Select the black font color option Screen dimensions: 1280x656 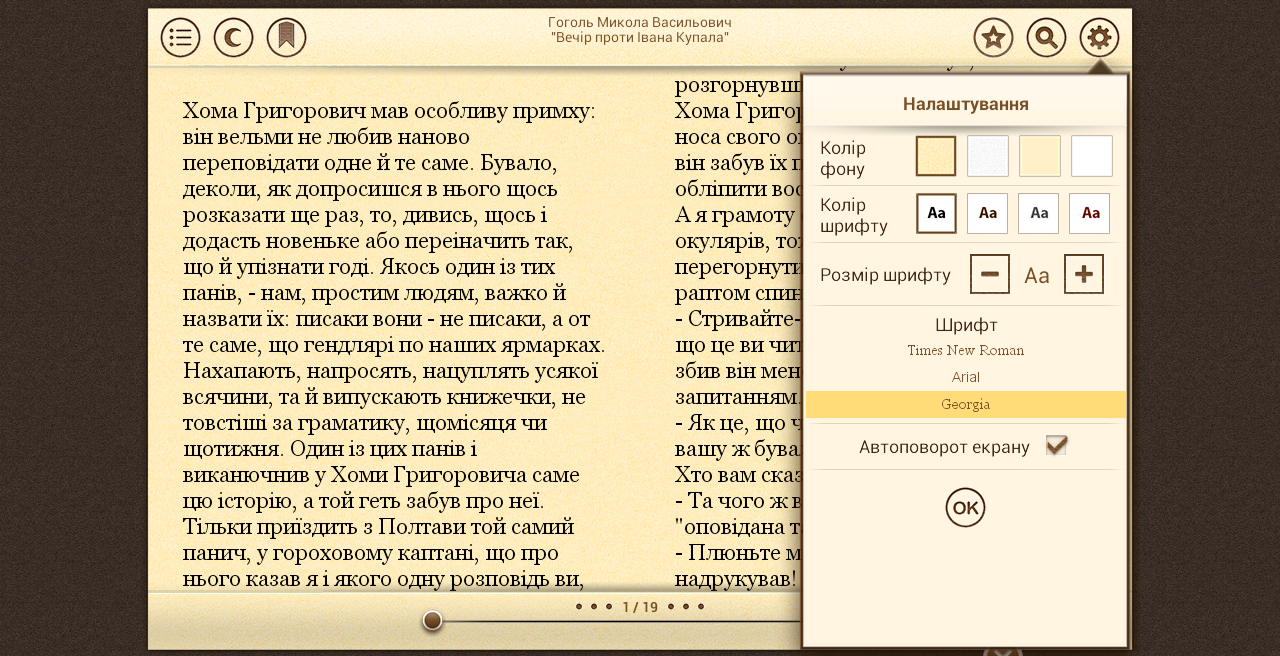click(x=936, y=213)
